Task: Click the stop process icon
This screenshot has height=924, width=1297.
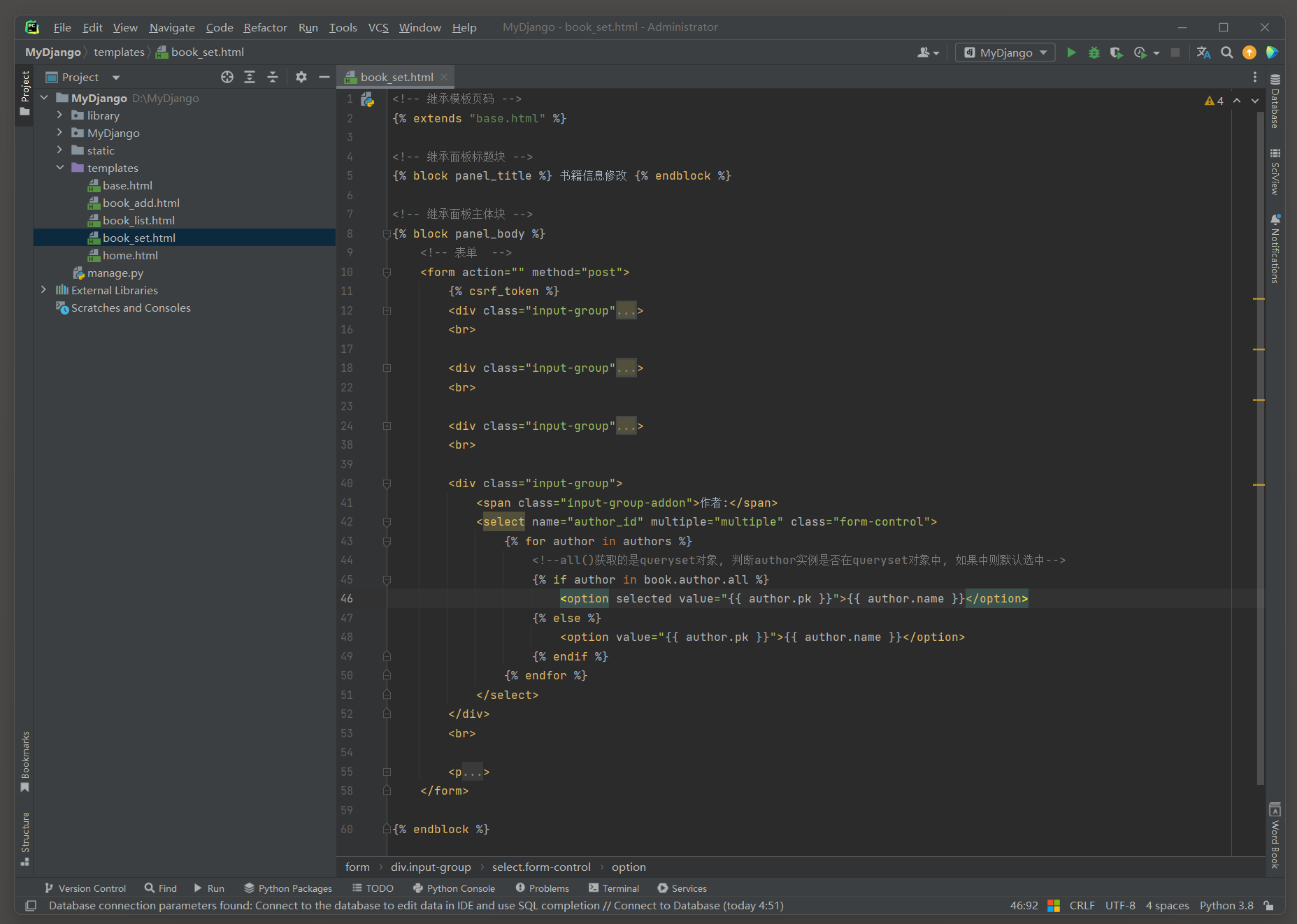Action: [x=1175, y=52]
